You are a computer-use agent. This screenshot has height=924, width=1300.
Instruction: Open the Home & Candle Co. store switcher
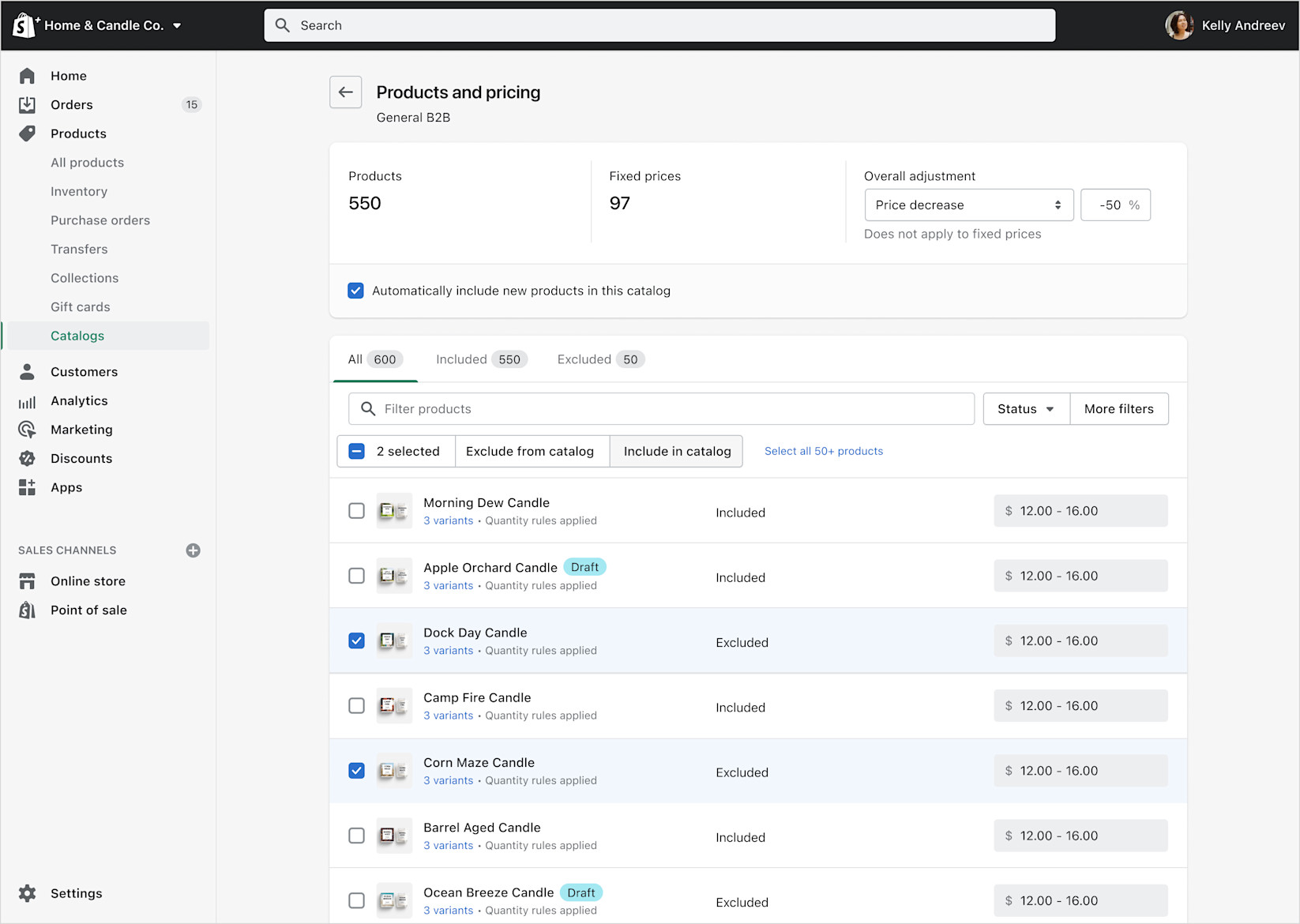[x=113, y=25]
